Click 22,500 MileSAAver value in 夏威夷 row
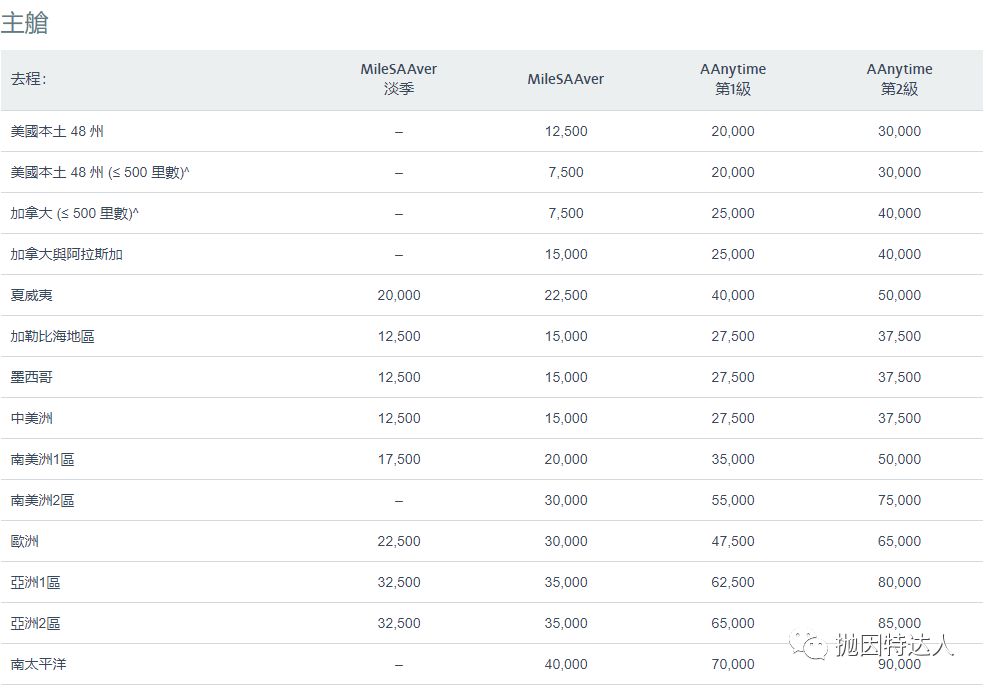Screen dimensions: 986x688 tap(566, 295)
